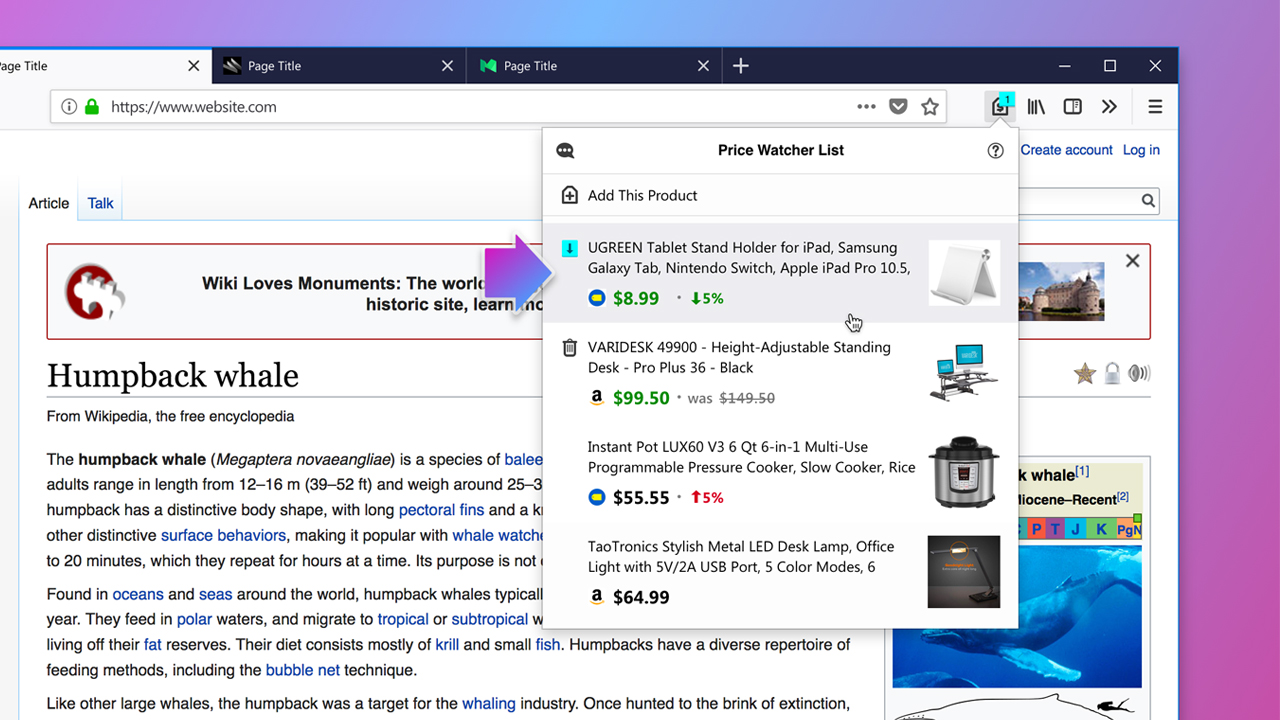The width and height of the screenshot is (1280, 720).
Task: Click the blue-yellow store logo next to $55.55
Action: tap(597, 498)
